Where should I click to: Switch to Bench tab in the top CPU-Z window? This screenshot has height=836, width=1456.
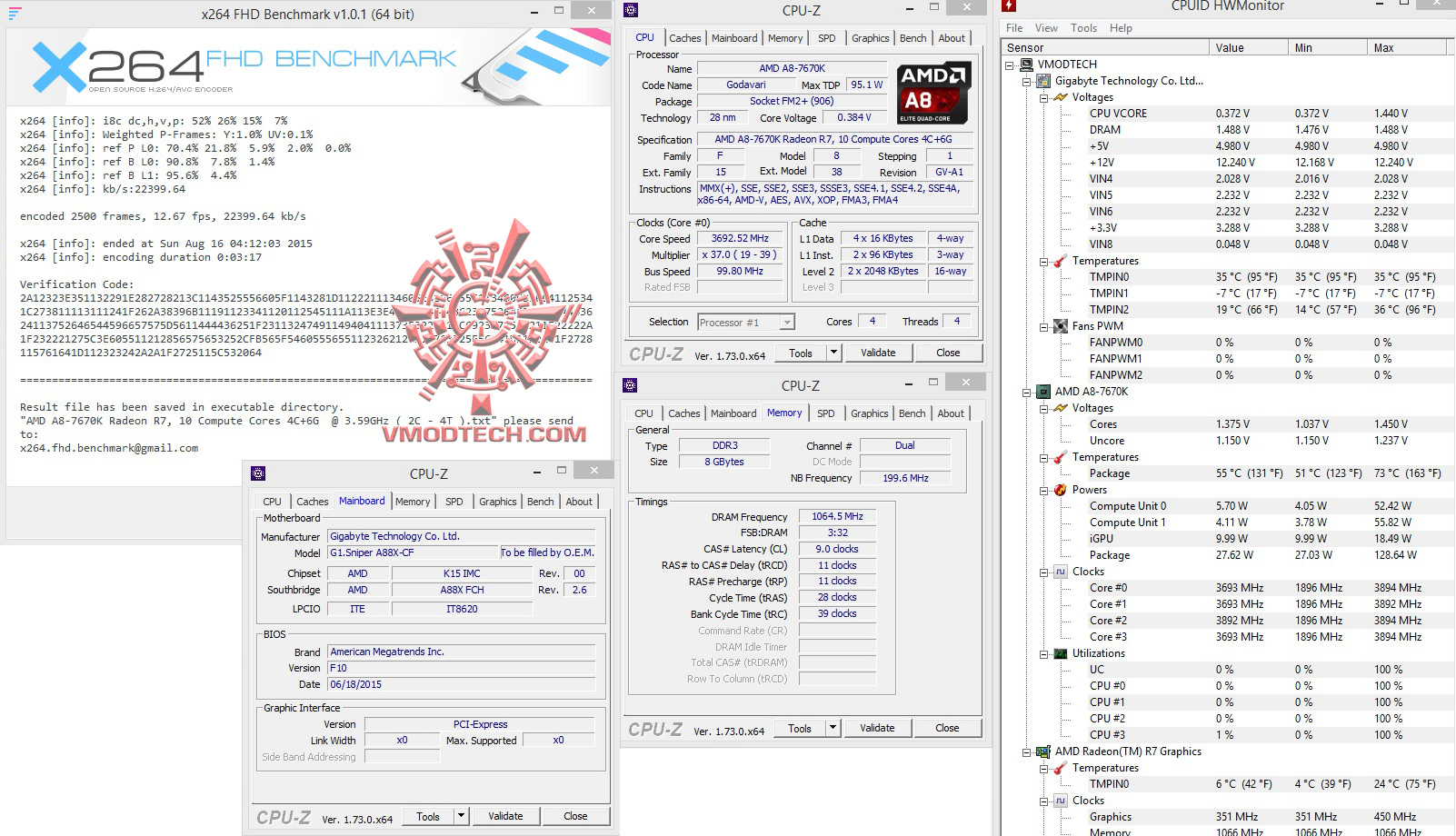[x=913, y=38]
